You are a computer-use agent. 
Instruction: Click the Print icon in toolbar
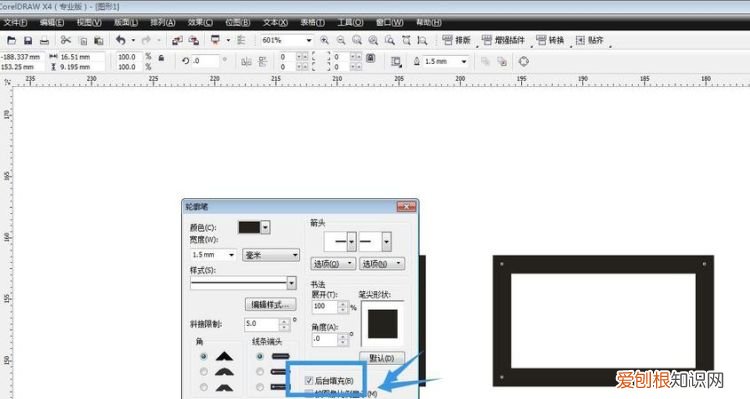pos(44,41)
